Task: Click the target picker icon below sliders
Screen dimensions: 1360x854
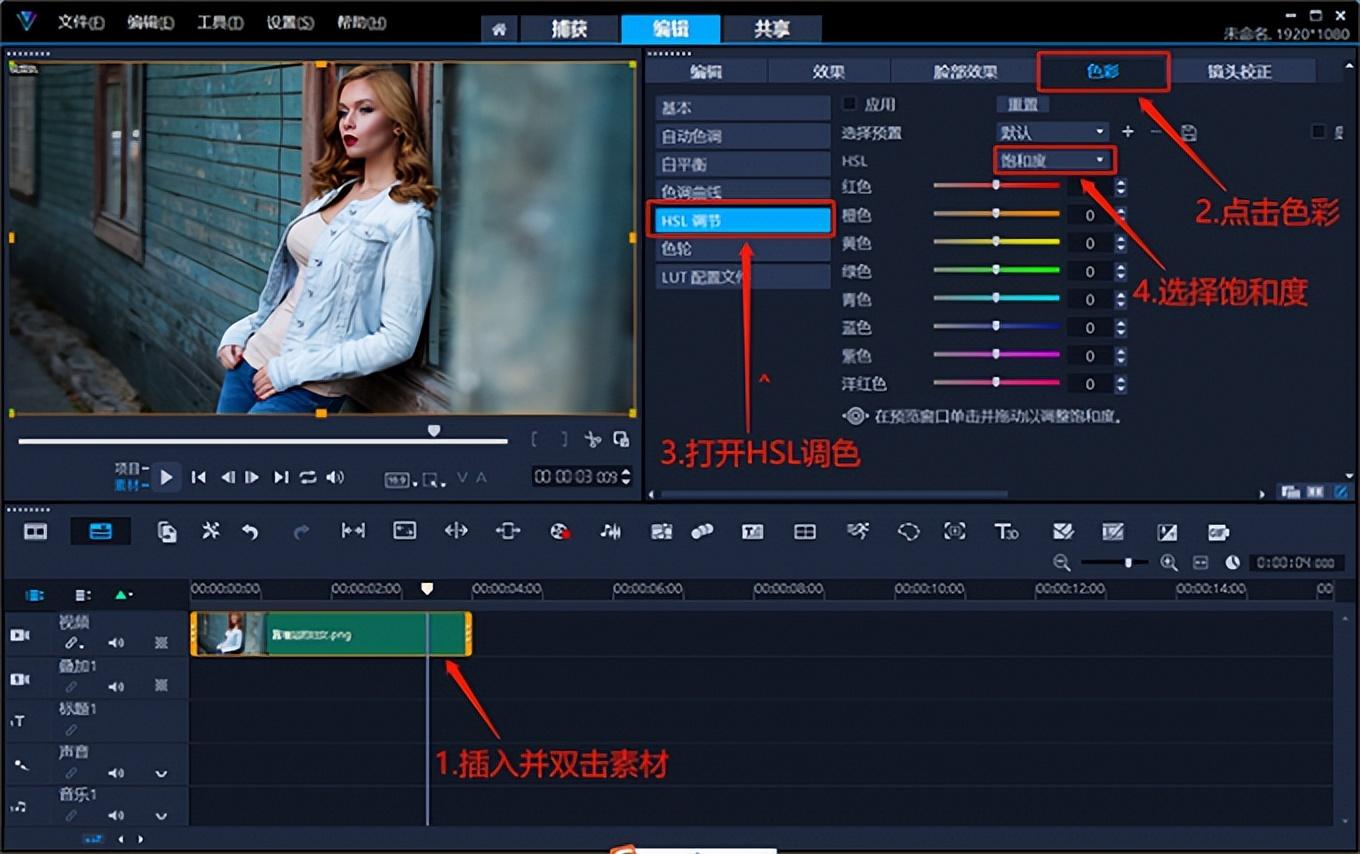Action: (x=854, y=416)
